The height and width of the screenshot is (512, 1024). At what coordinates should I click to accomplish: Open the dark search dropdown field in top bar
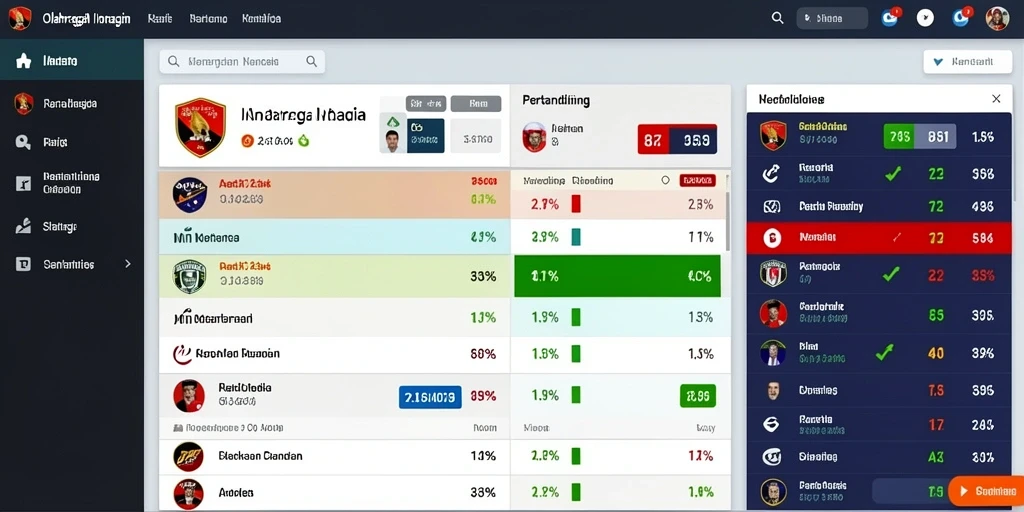(832, 18)
